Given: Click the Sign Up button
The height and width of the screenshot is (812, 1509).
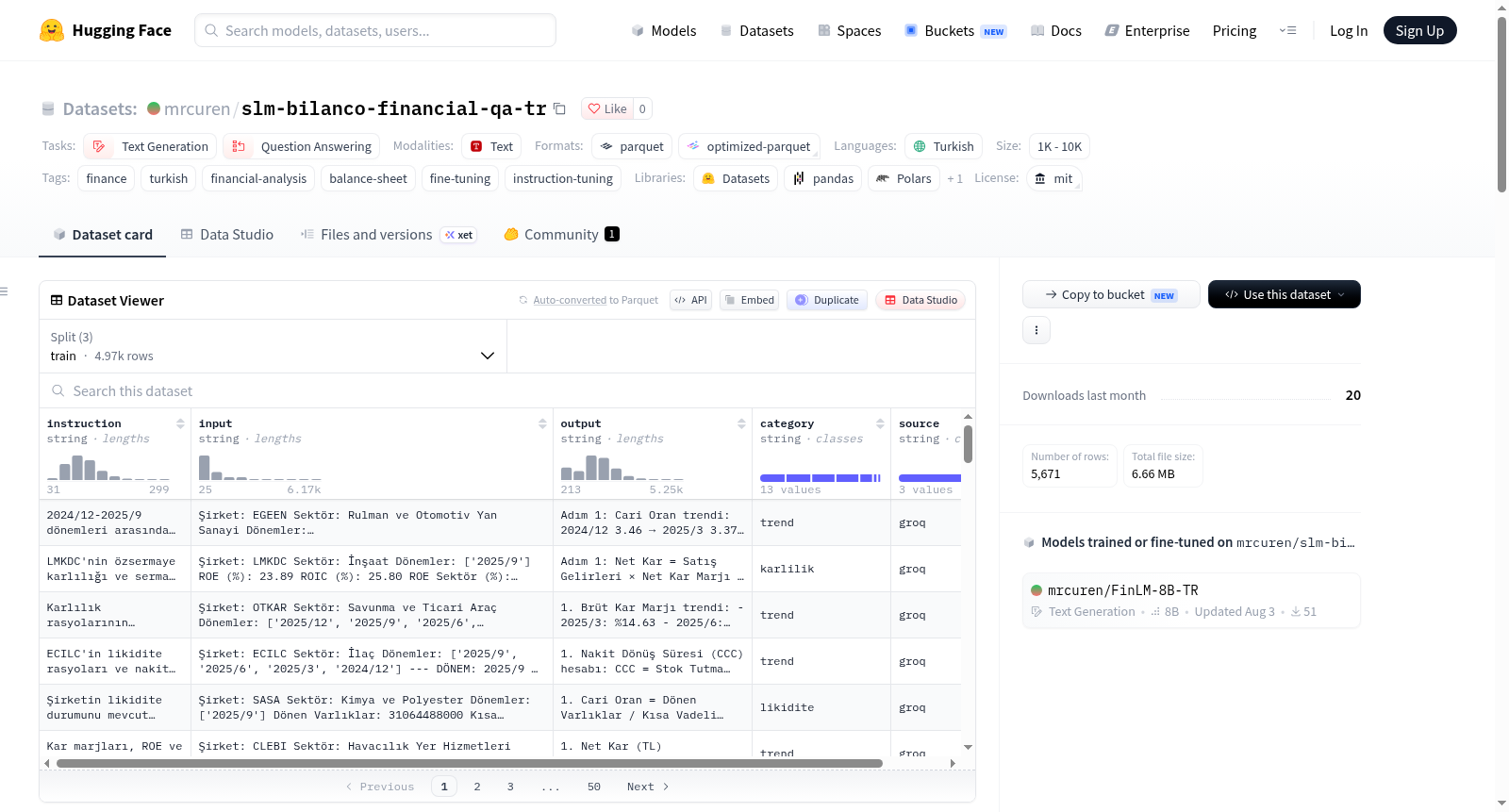Looking at the screenshot, I should (1419, 30).
